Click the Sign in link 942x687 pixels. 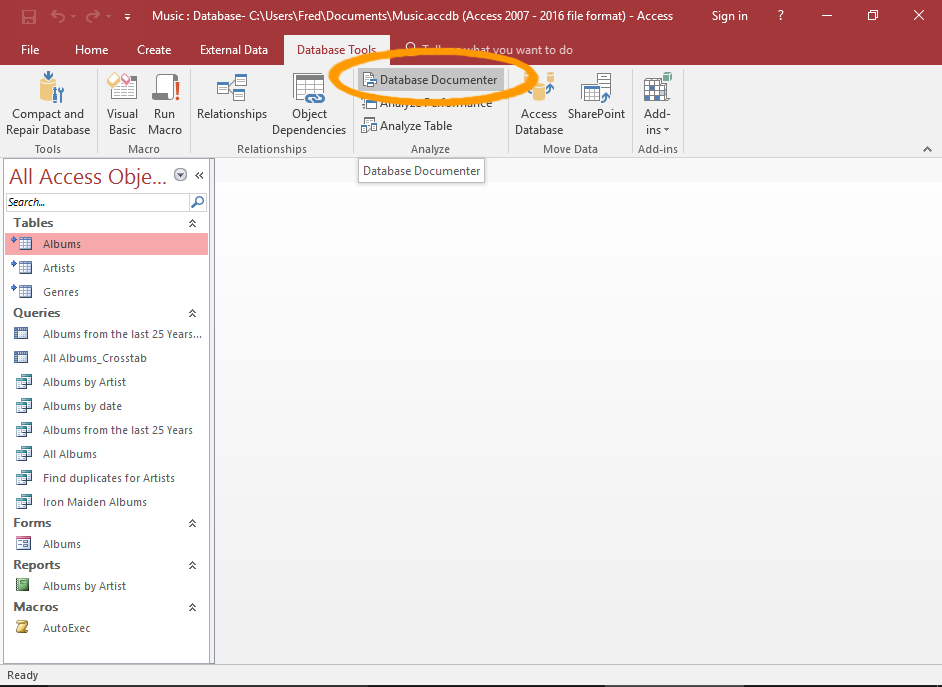(728, 15)
